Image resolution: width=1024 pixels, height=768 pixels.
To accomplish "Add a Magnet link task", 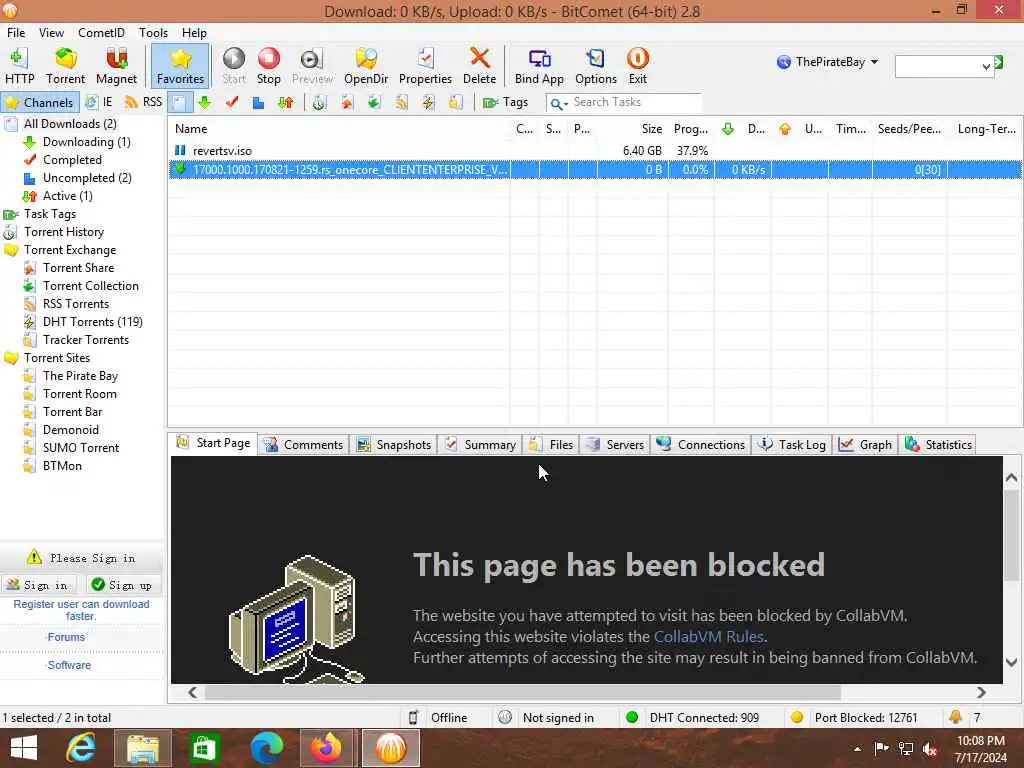I will tap(116, 66).
